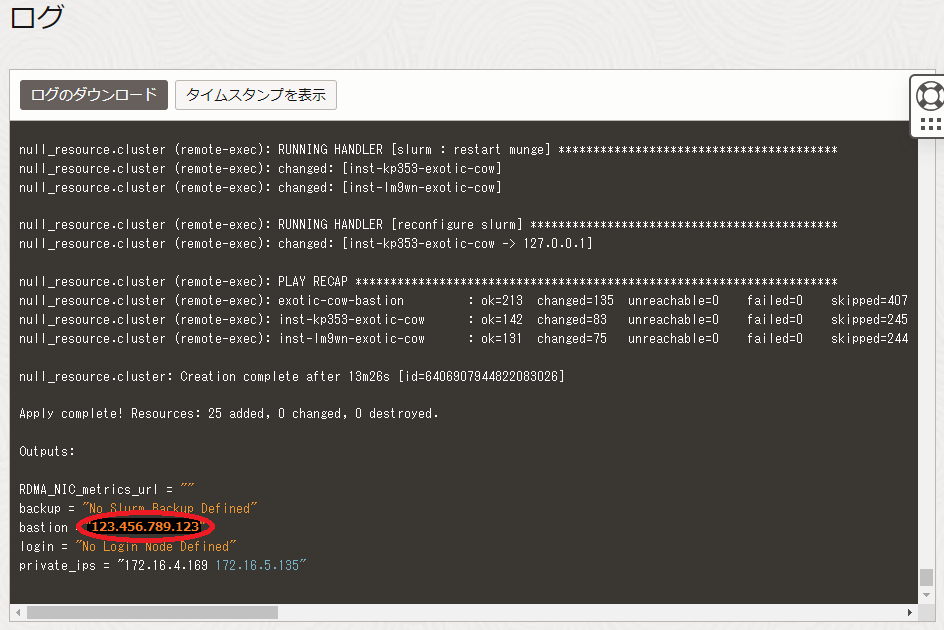Screen dimensions: 944x630
Task: Click the horizontal scrollbar right arrow
Action: (909, 612)
